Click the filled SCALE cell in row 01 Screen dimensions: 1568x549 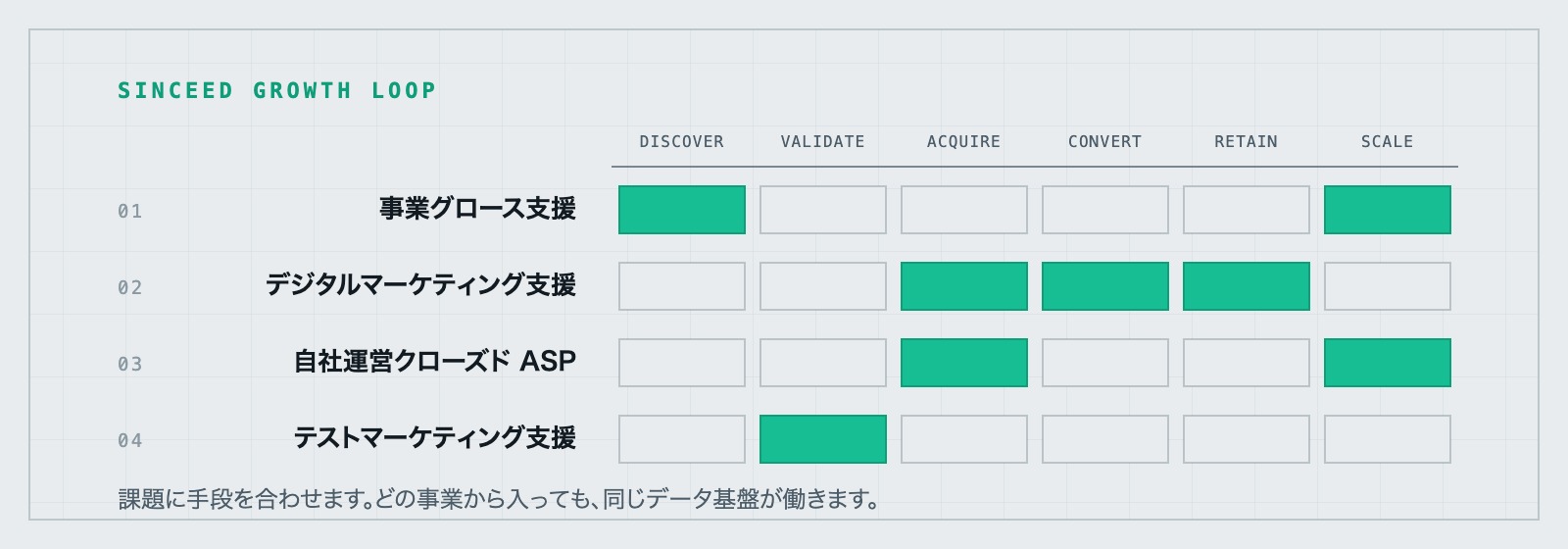point(1388,210)
